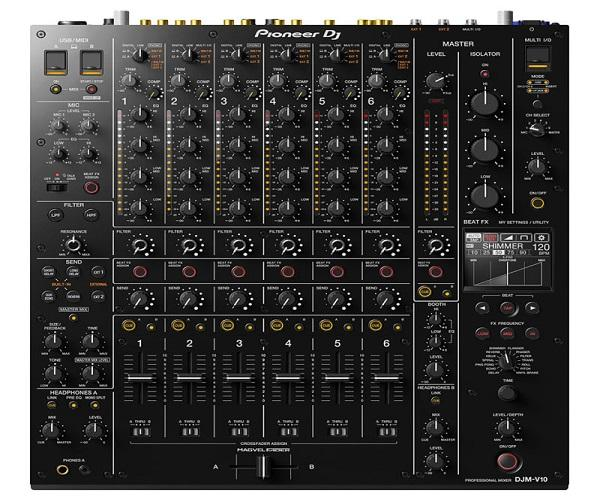Click the Magvel crossfader handle

[x=263, y=467]
